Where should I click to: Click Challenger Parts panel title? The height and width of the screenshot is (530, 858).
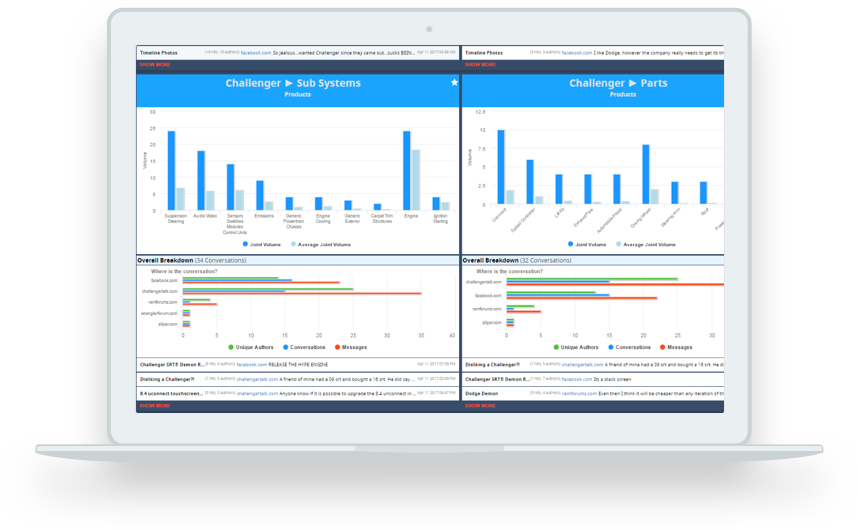click(x=618, y=83)
